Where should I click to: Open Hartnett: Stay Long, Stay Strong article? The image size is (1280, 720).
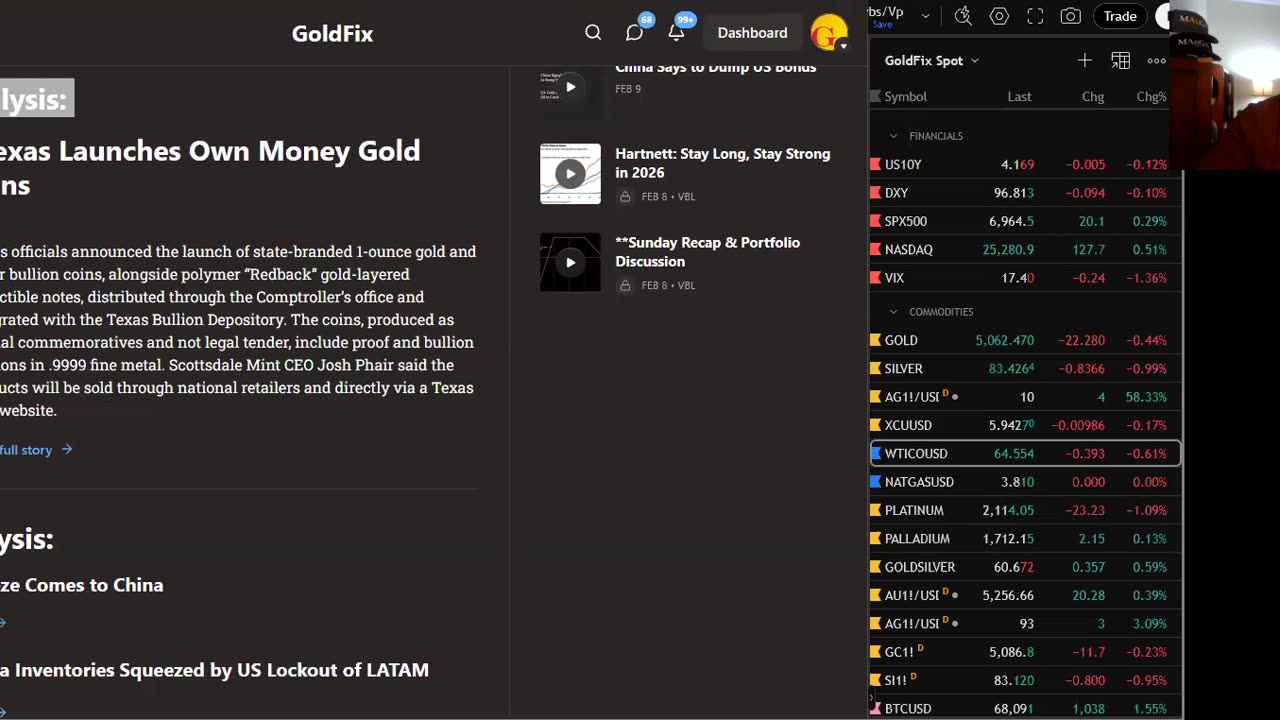click(x=723, y=163)
